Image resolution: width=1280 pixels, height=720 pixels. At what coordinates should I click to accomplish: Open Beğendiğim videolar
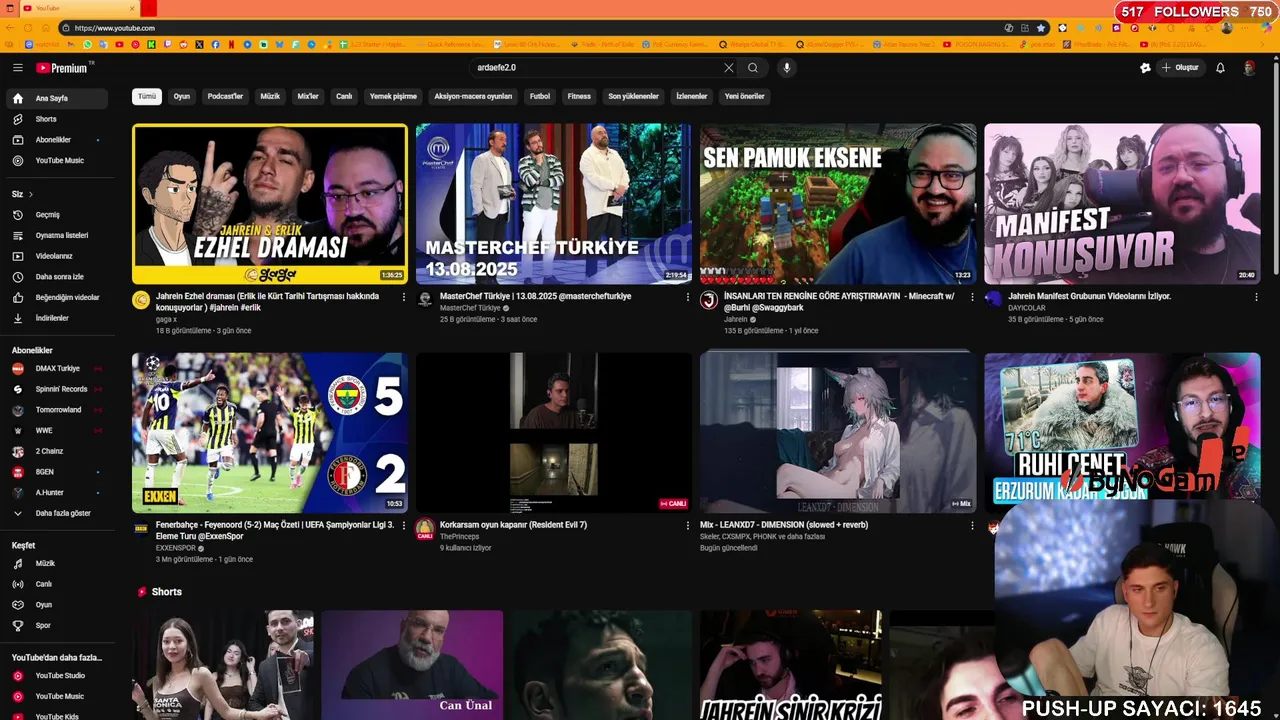pyautogui.click(x=56, y=297)
